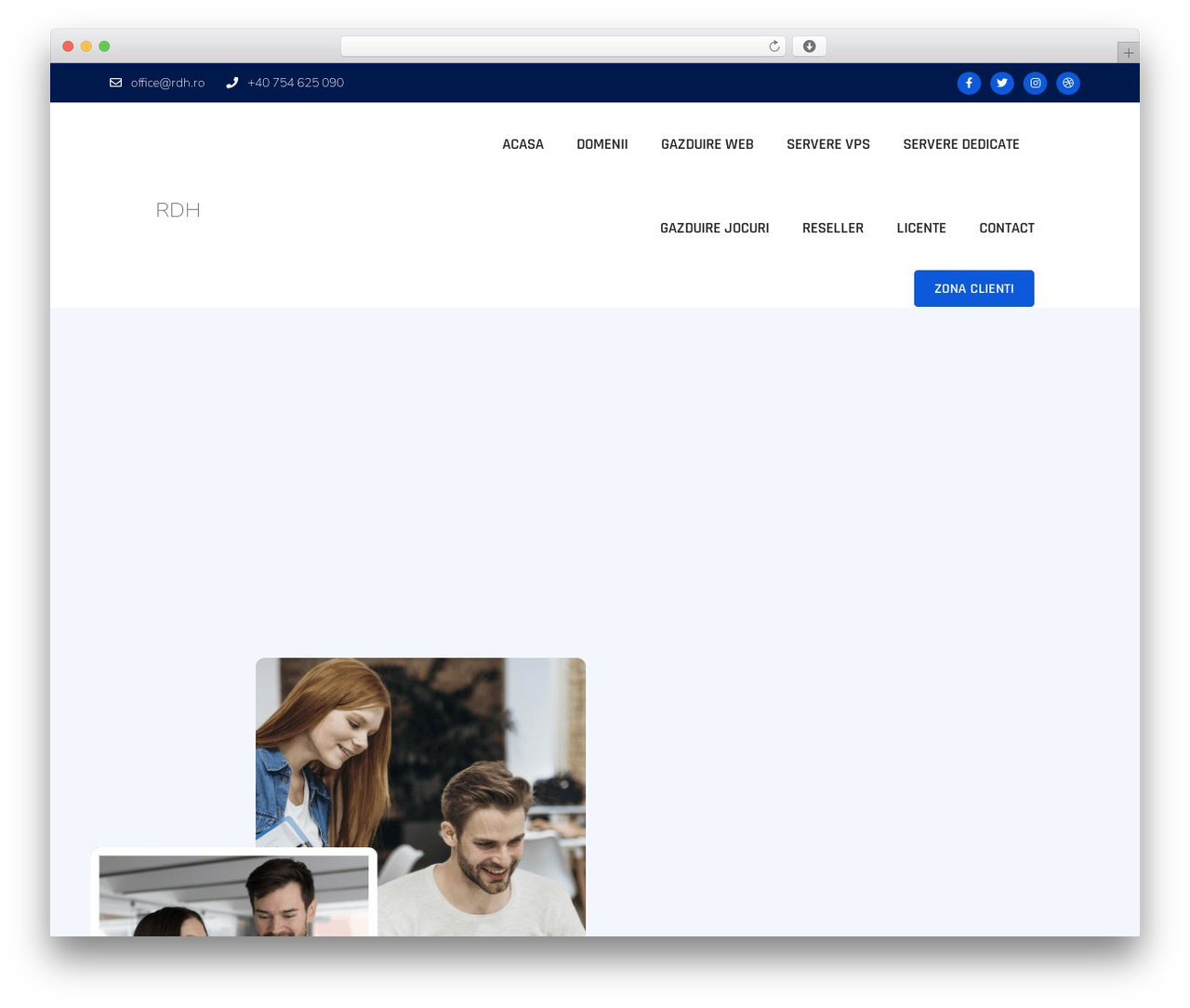Click the white-framed office team photo
This screenshot has width=1190, height=1008.
[x=234, y=893]
